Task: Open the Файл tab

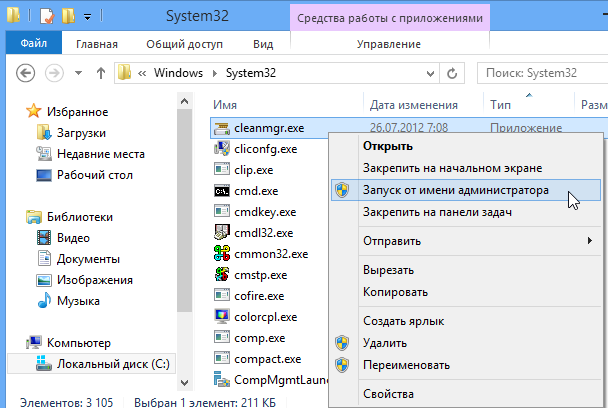Action: pos(34,43)
